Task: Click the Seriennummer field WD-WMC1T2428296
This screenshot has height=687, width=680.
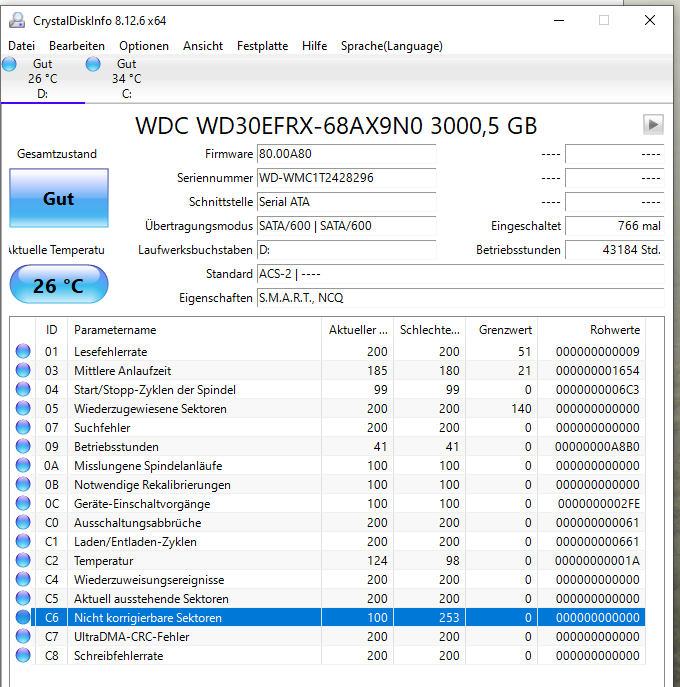Action: (x=346, y=178)
